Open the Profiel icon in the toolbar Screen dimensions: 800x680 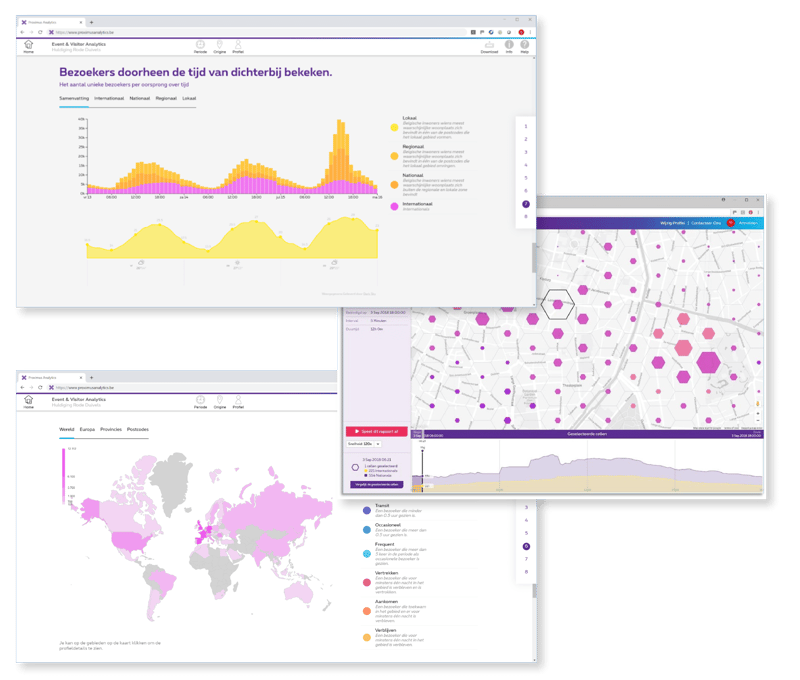coord(237,44)
